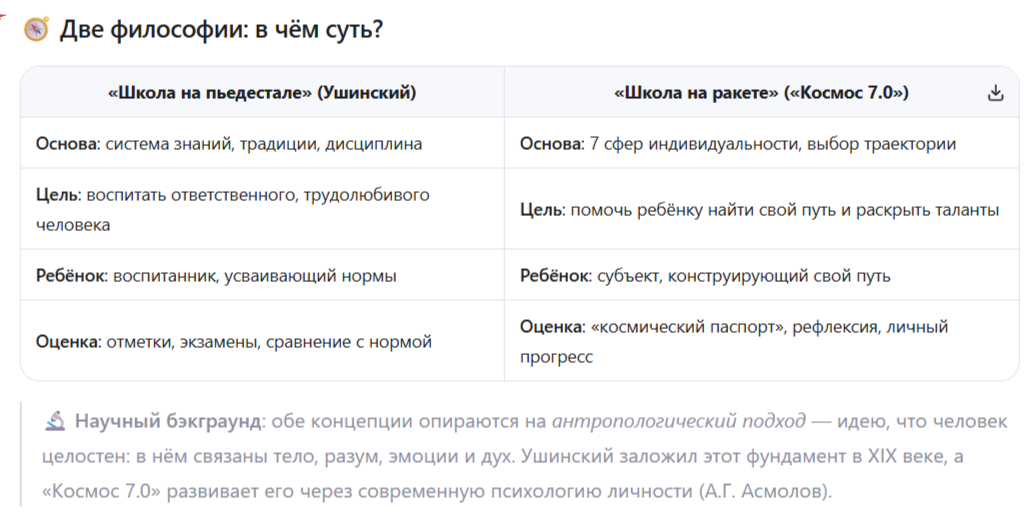
Task: Click the bold label 'Научный бэкграунд'
Action: [x=168, y=421]
